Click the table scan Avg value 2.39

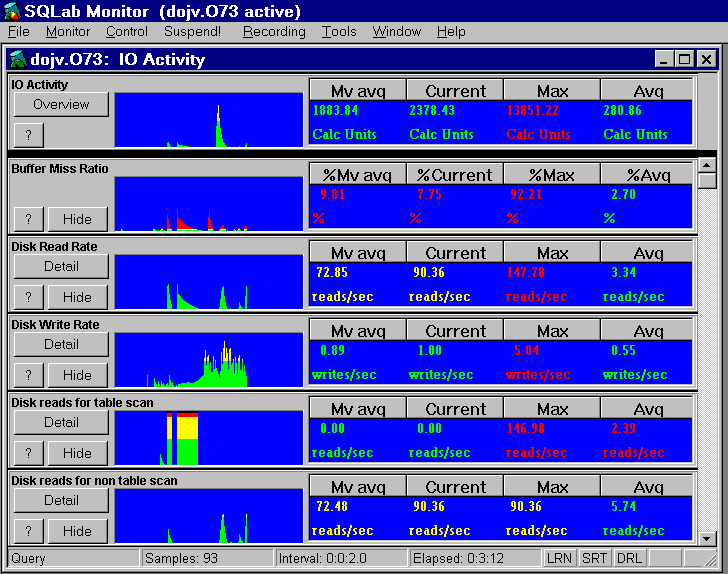pyautogui.click(x=623, y=428)
